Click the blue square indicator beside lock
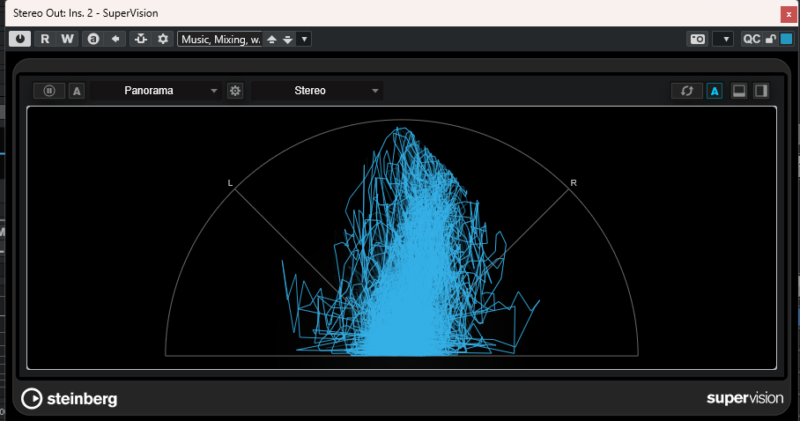 786,39
